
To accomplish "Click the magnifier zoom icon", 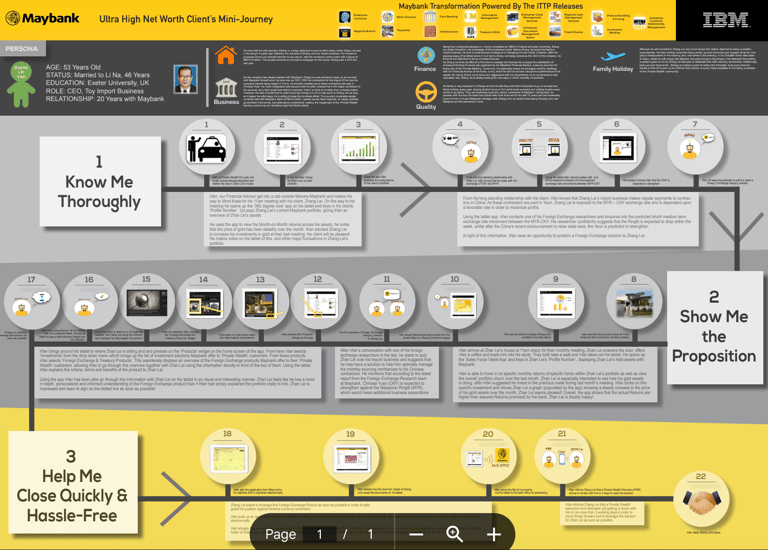I will (x=455, y=534).
